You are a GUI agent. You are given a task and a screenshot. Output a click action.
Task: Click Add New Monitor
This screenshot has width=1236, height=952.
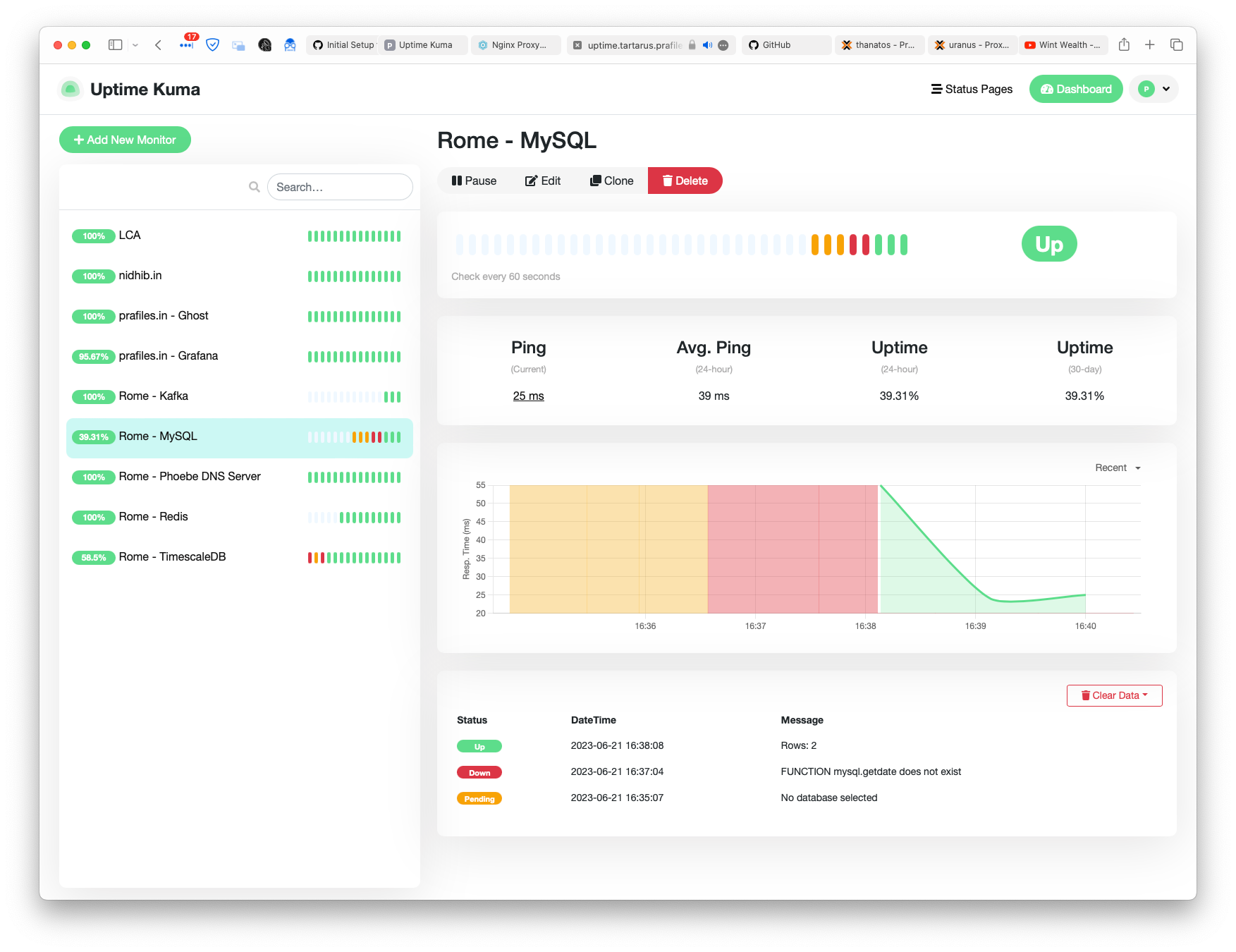click(x=125, y=140)
